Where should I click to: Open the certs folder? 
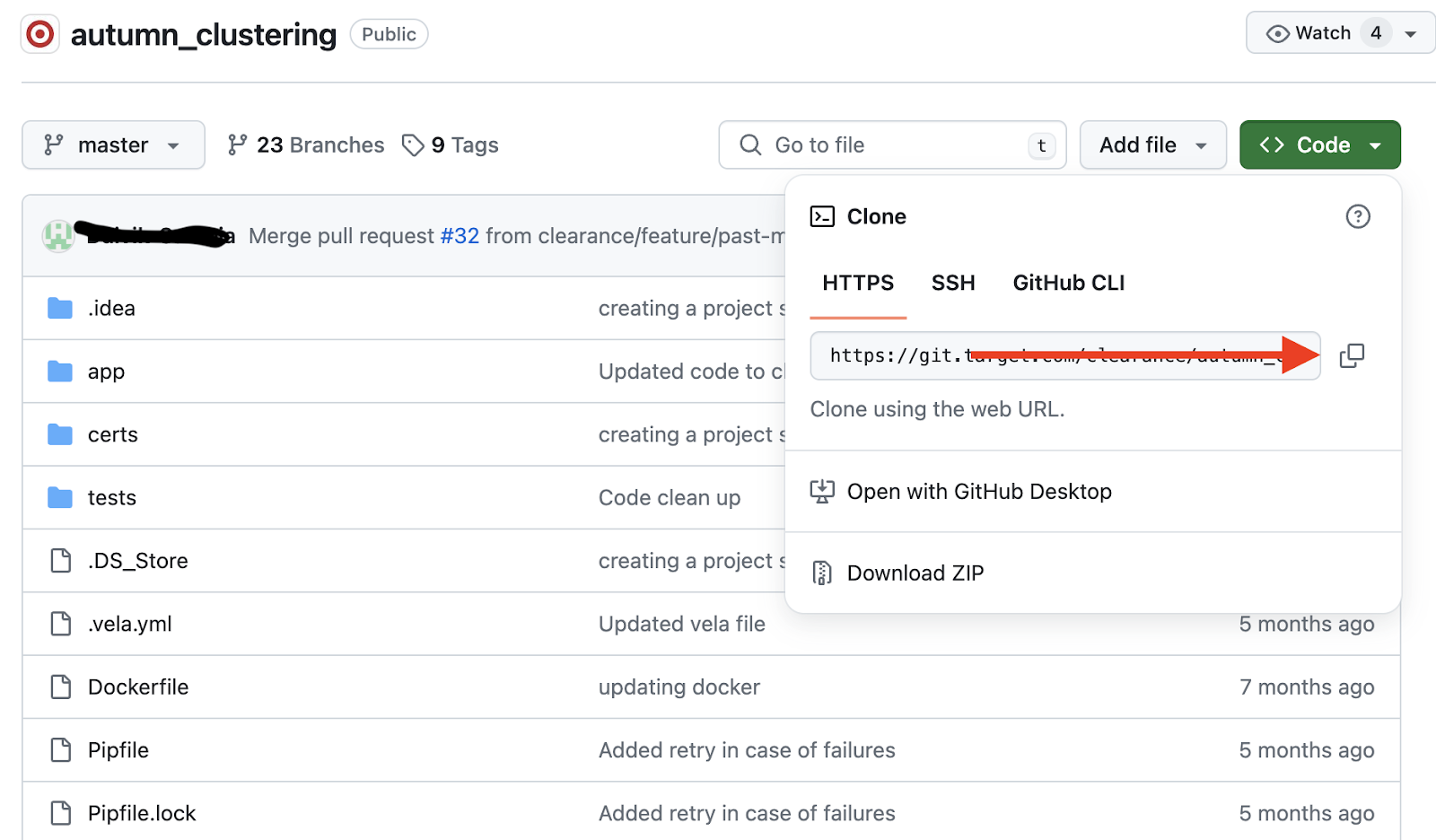(113, 435)
